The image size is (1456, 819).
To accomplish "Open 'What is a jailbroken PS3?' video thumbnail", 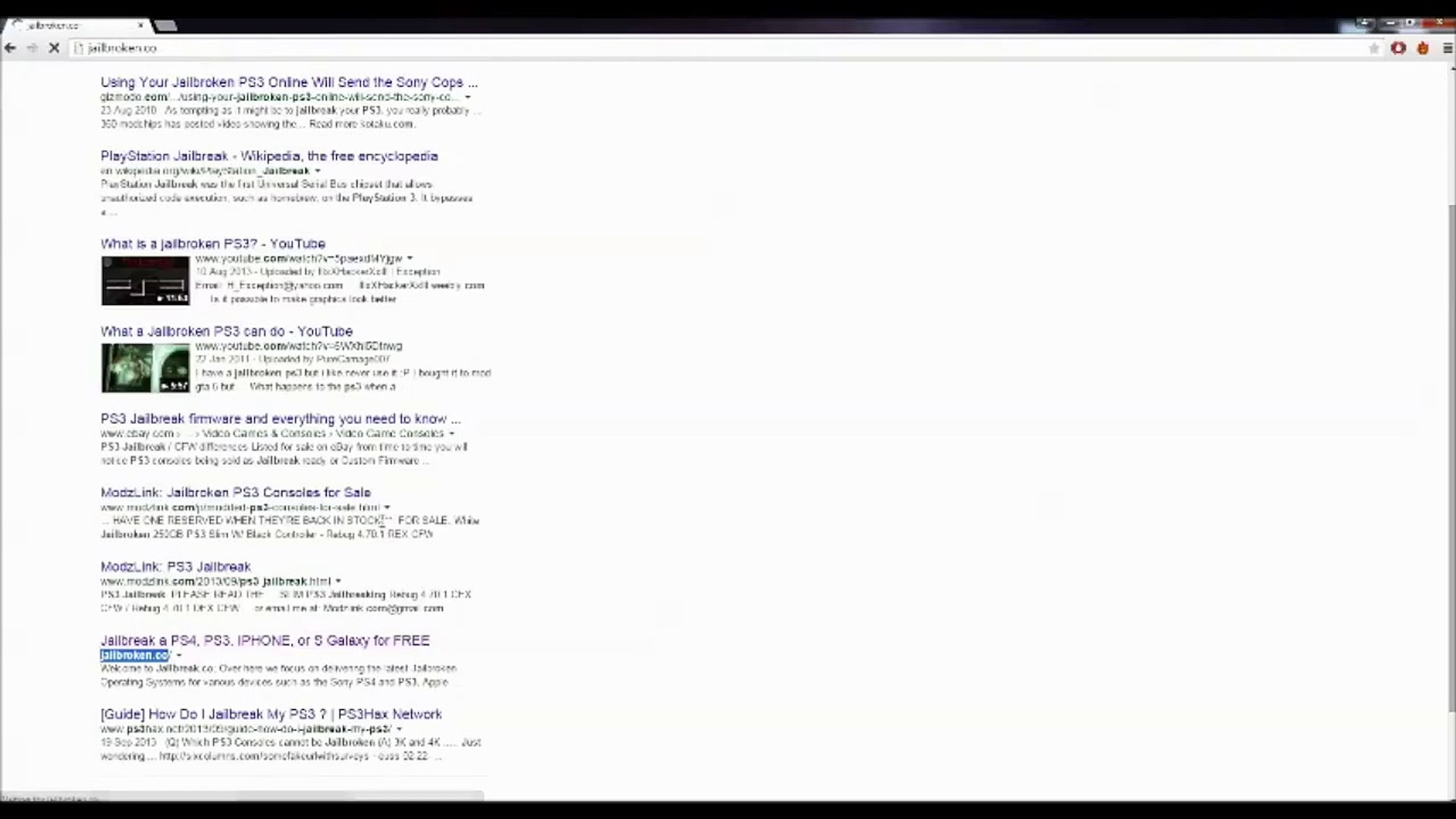I will [145, 281].
